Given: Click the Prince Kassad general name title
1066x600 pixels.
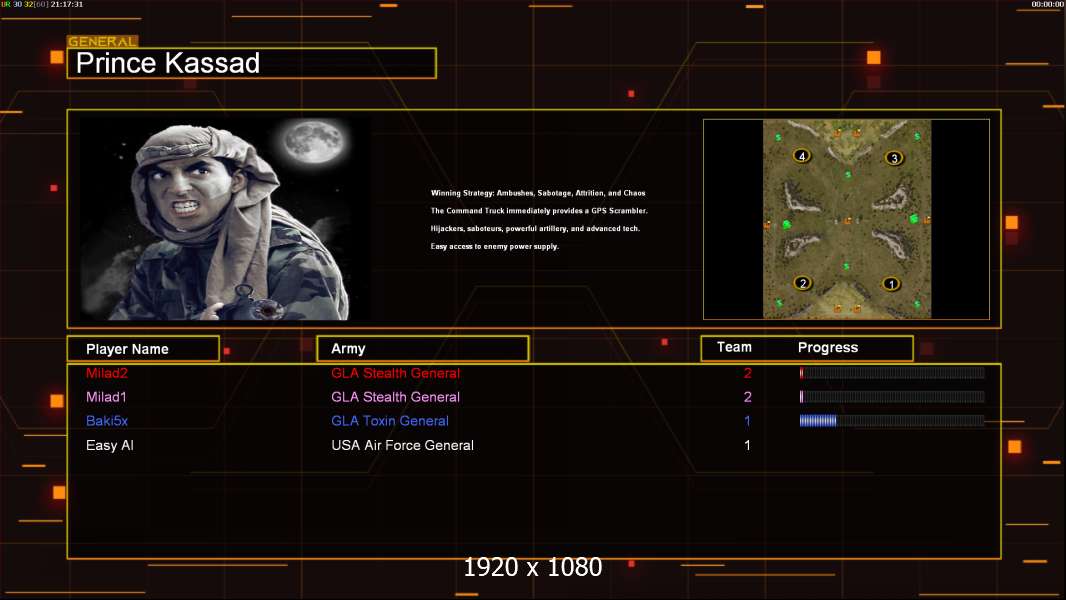Looking at the screenshot, I should (x=168, y=63).
